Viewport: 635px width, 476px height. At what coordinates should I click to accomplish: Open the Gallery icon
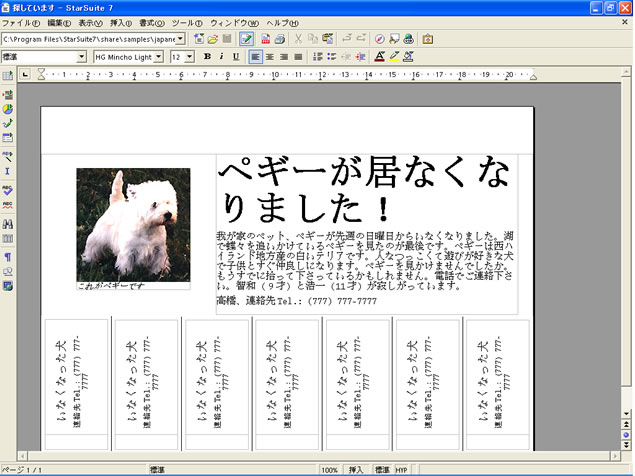tap(428, 39)
